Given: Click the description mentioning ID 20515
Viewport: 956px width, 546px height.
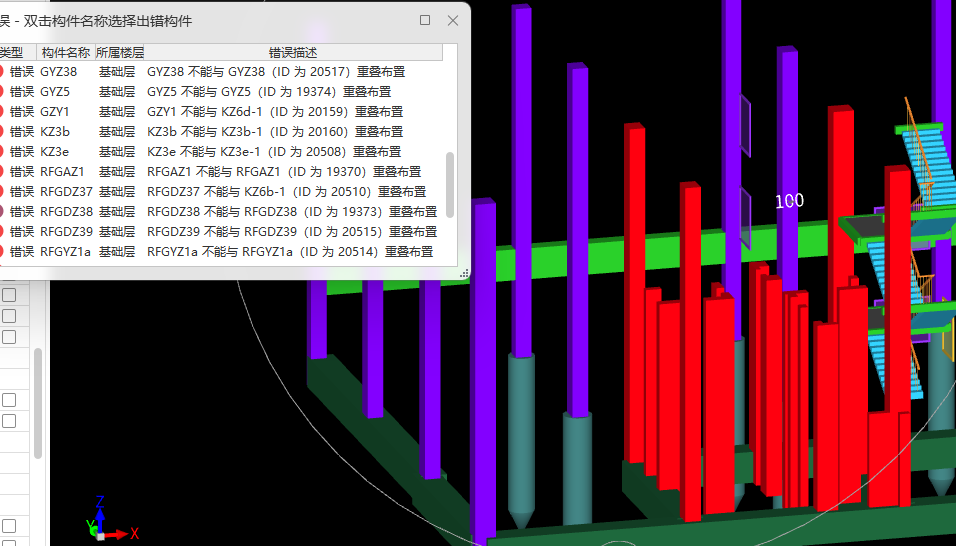Looking at the screenshot, I should pyautogui.click(x=292, y=232).
